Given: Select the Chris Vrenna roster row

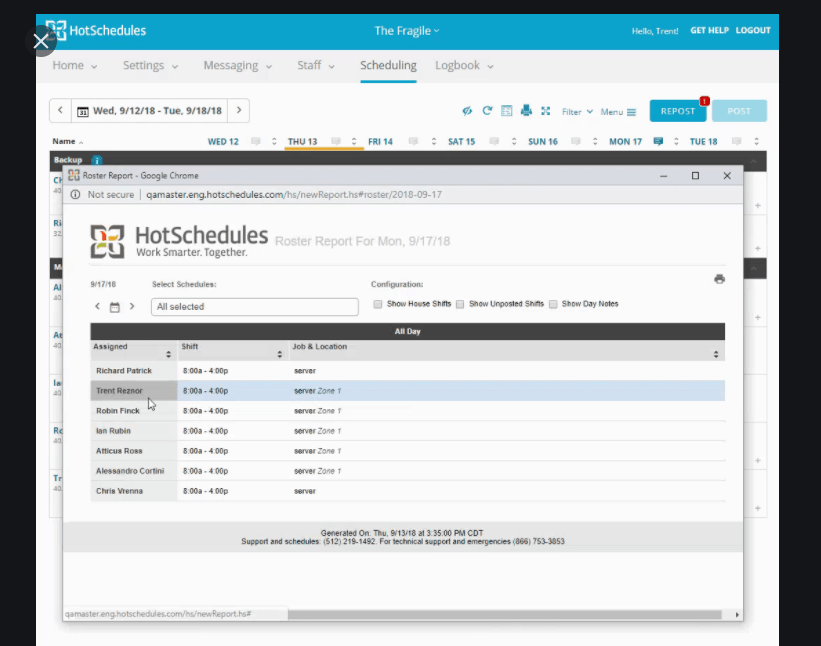Looking at the screenshot, I should pyautogui.click(x=407, y=491).
